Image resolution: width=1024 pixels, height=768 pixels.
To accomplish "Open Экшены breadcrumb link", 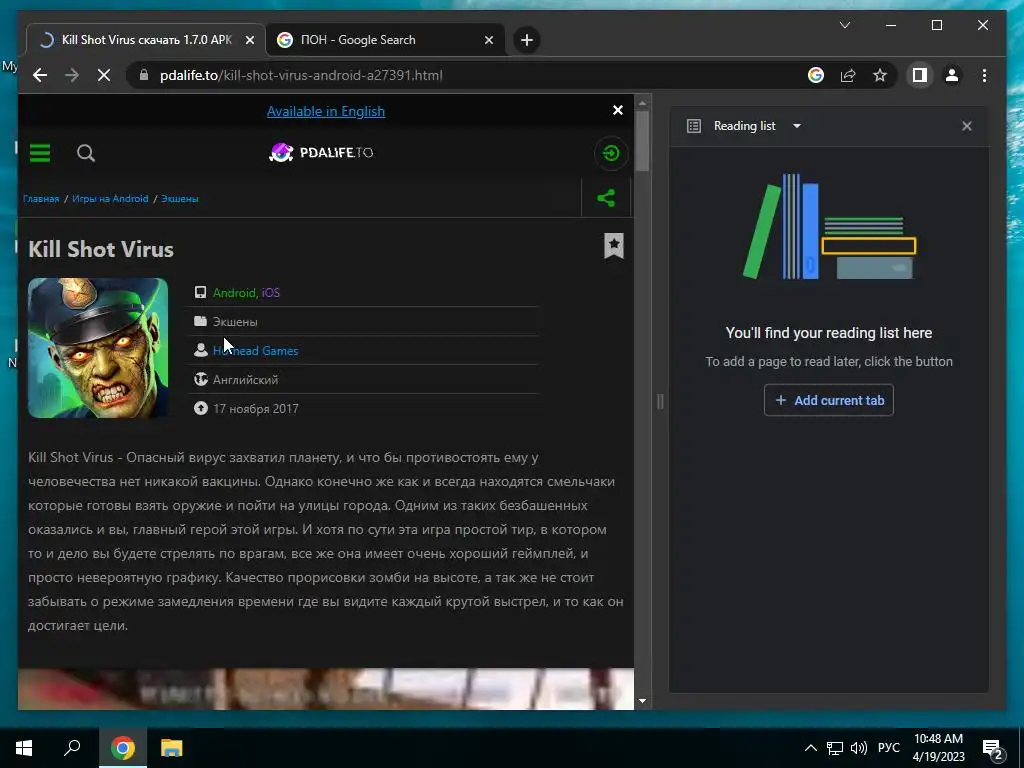I will click(x=180, y=199).
